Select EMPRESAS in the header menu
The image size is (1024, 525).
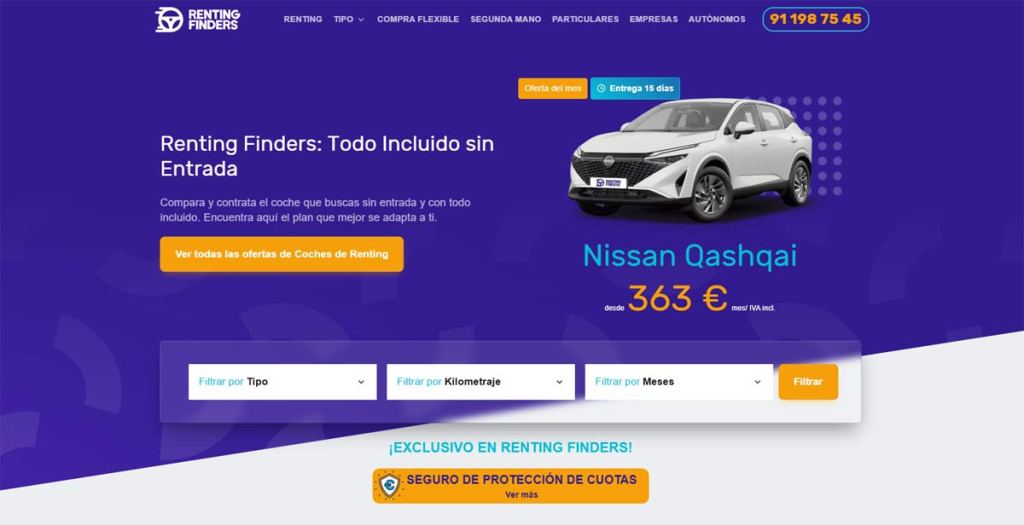point(654,20)
